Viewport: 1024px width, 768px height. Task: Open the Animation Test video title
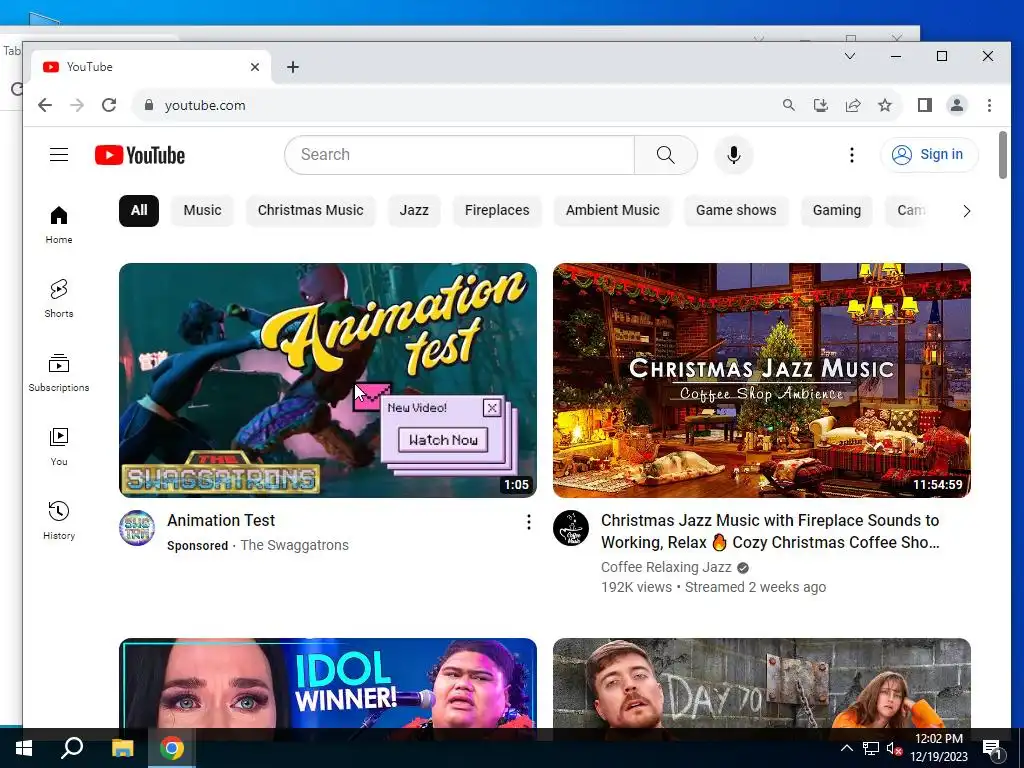(221, 520)
